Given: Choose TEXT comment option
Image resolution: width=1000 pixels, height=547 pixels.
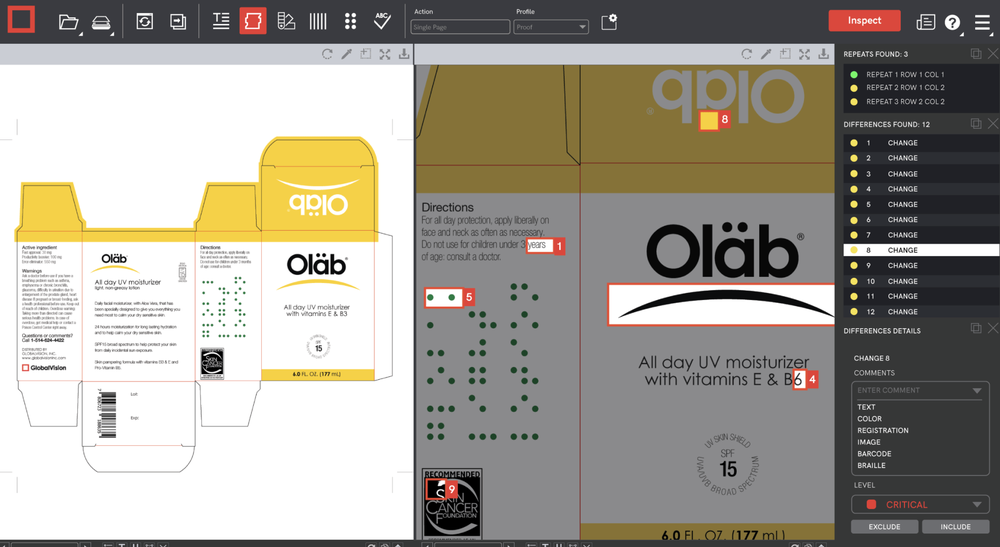Looking at the screenshot, I should [x=866, y=407].
